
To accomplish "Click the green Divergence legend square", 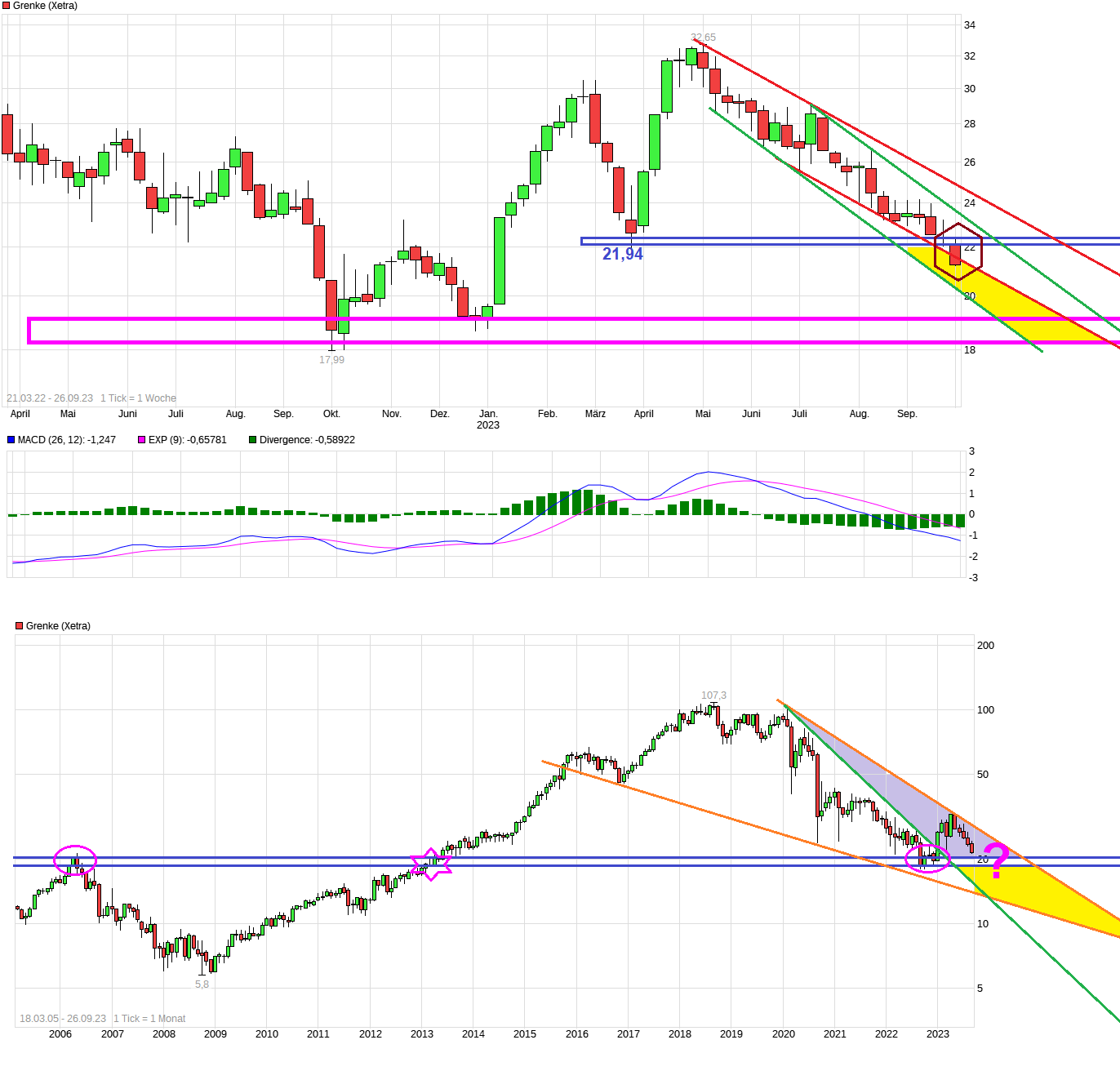I will click(x=252, y=440).
